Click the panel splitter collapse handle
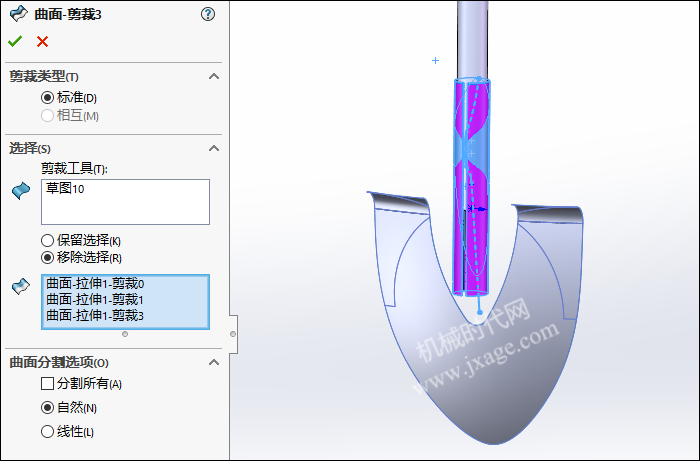 233,334
